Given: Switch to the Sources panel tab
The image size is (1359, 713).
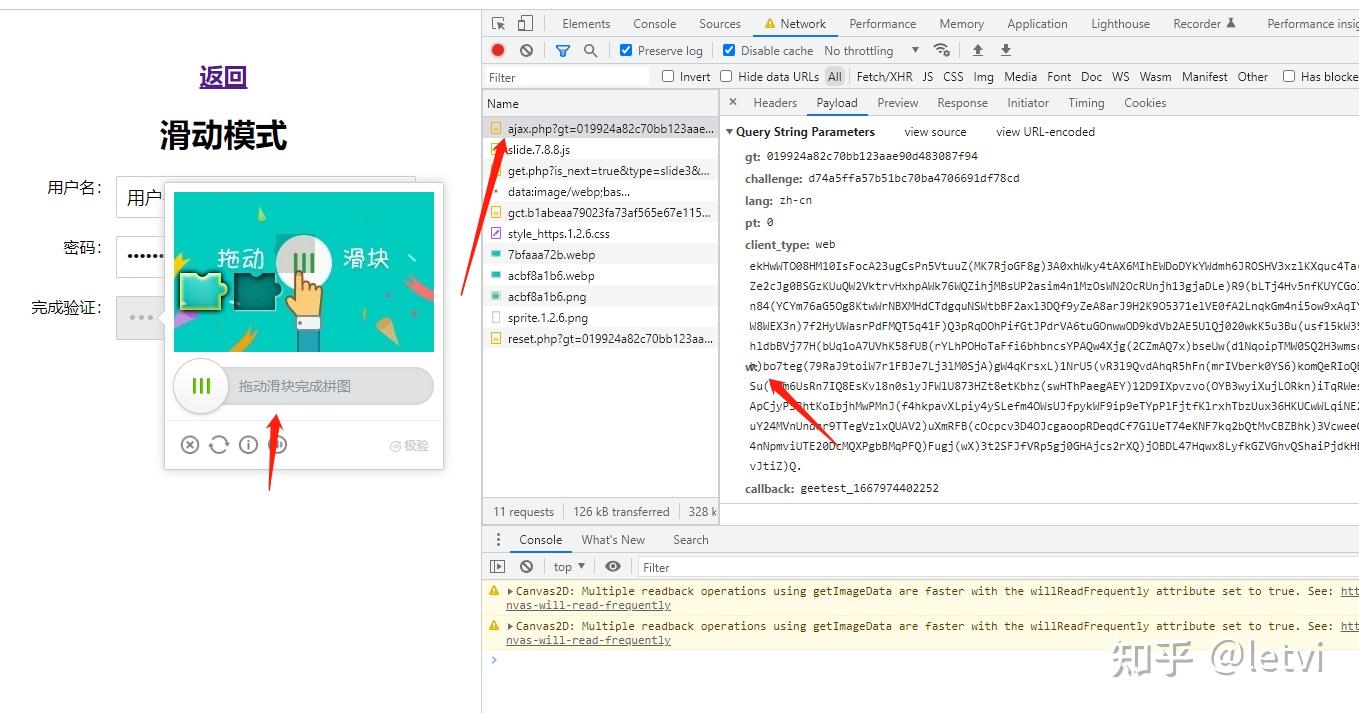Looking at the screenshot, I should (720, 24).
